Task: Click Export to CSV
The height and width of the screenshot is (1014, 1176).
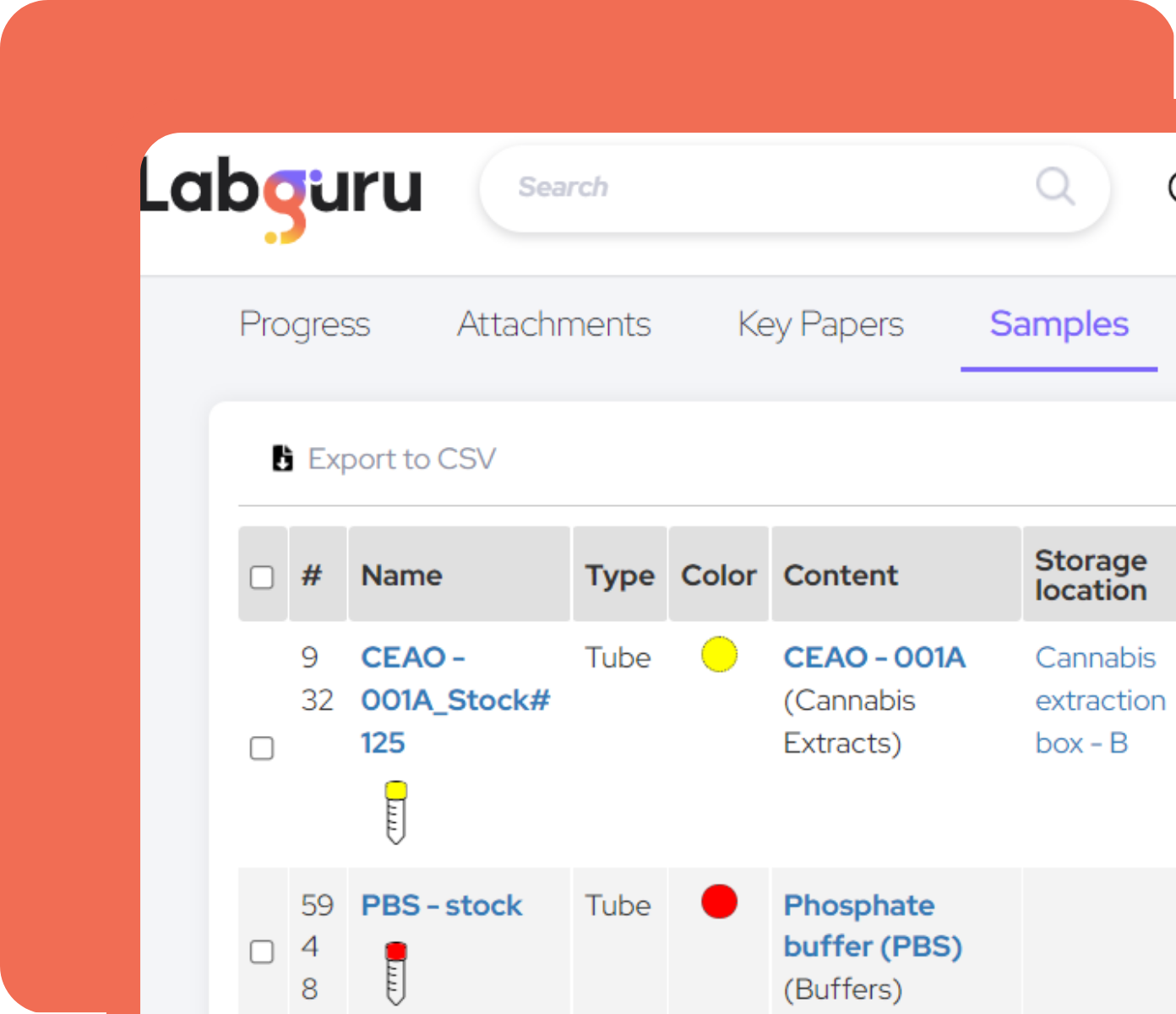Action: (x=402, y=458)
